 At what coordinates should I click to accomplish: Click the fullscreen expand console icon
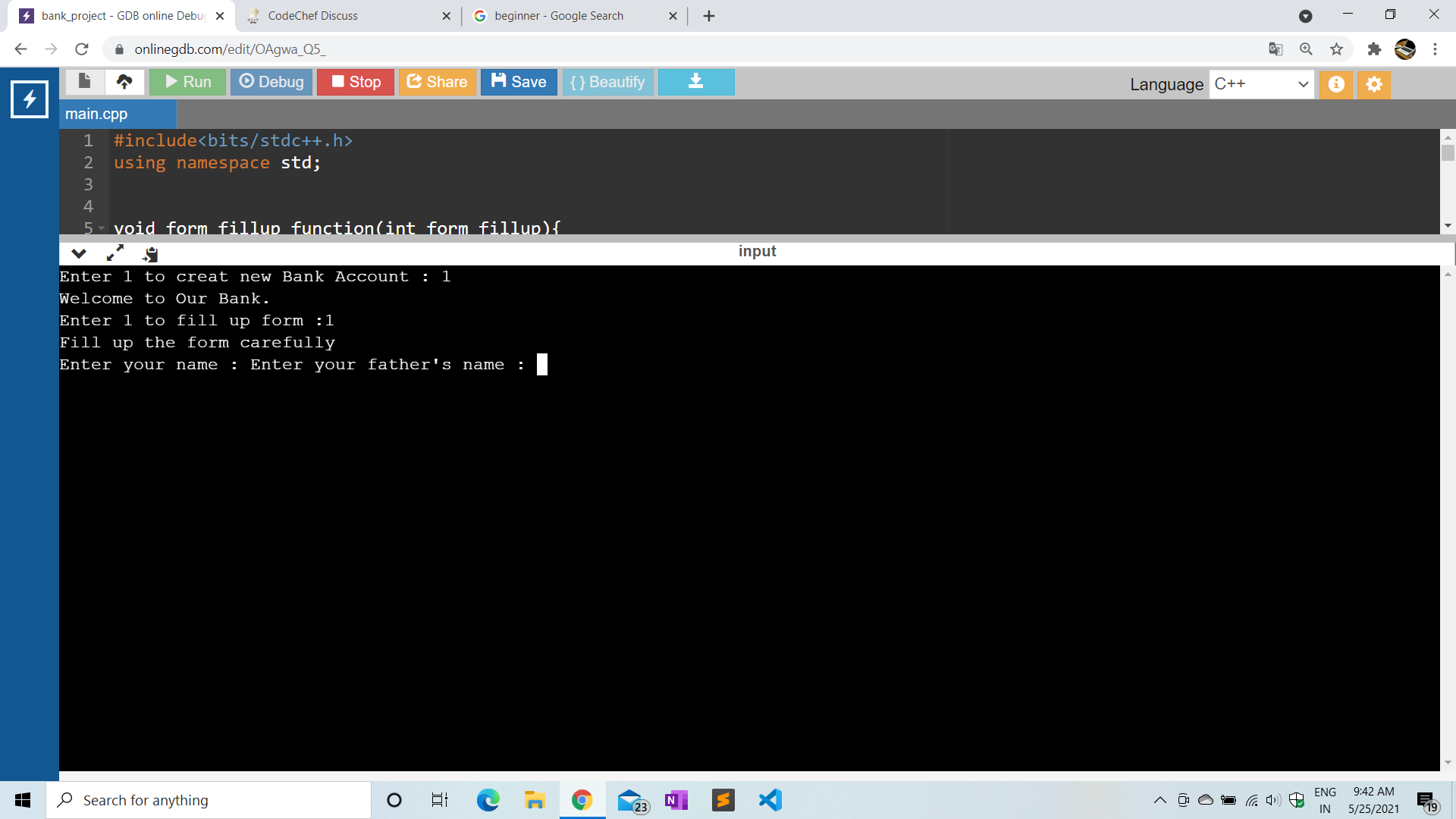click(x=115, y=253)
